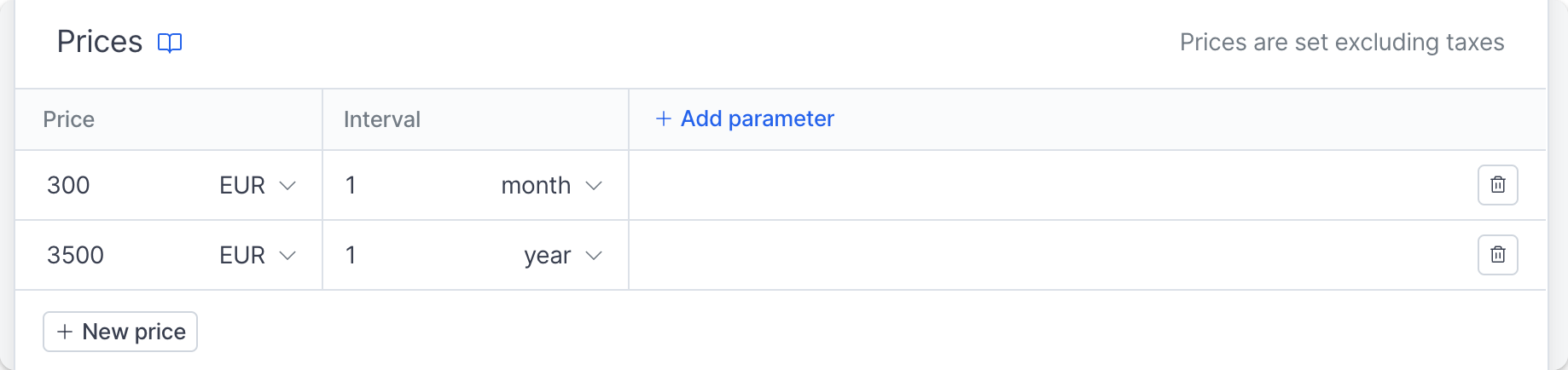Focus the 3500 price amount field
The width and height of the screenshot is (1568, 370).
pos(119,255)
